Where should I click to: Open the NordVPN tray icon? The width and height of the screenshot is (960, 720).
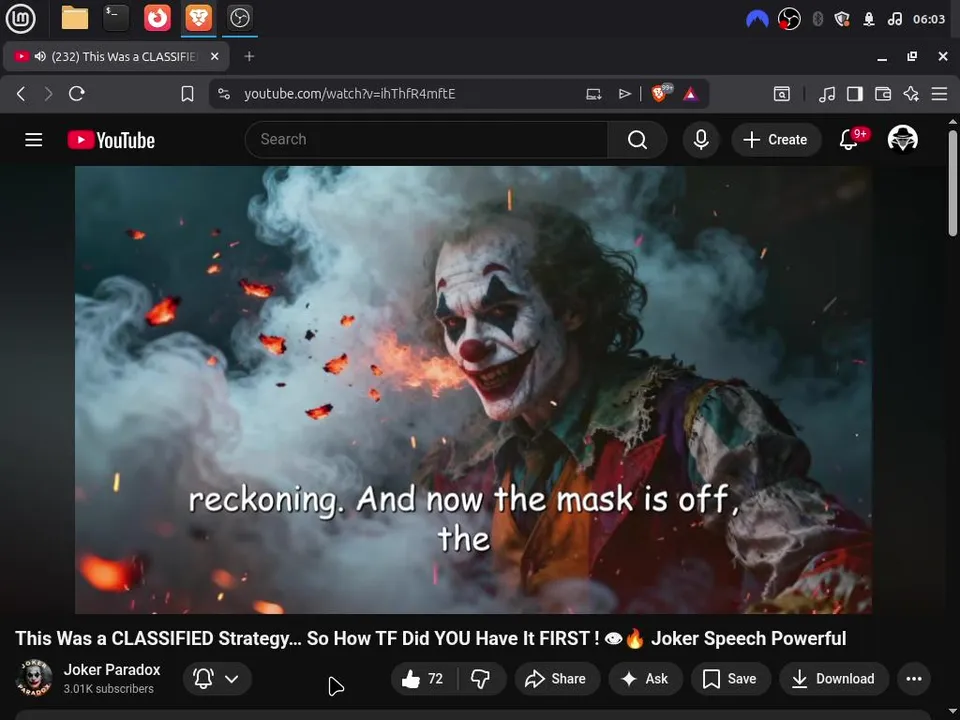(x=757, y=20)
